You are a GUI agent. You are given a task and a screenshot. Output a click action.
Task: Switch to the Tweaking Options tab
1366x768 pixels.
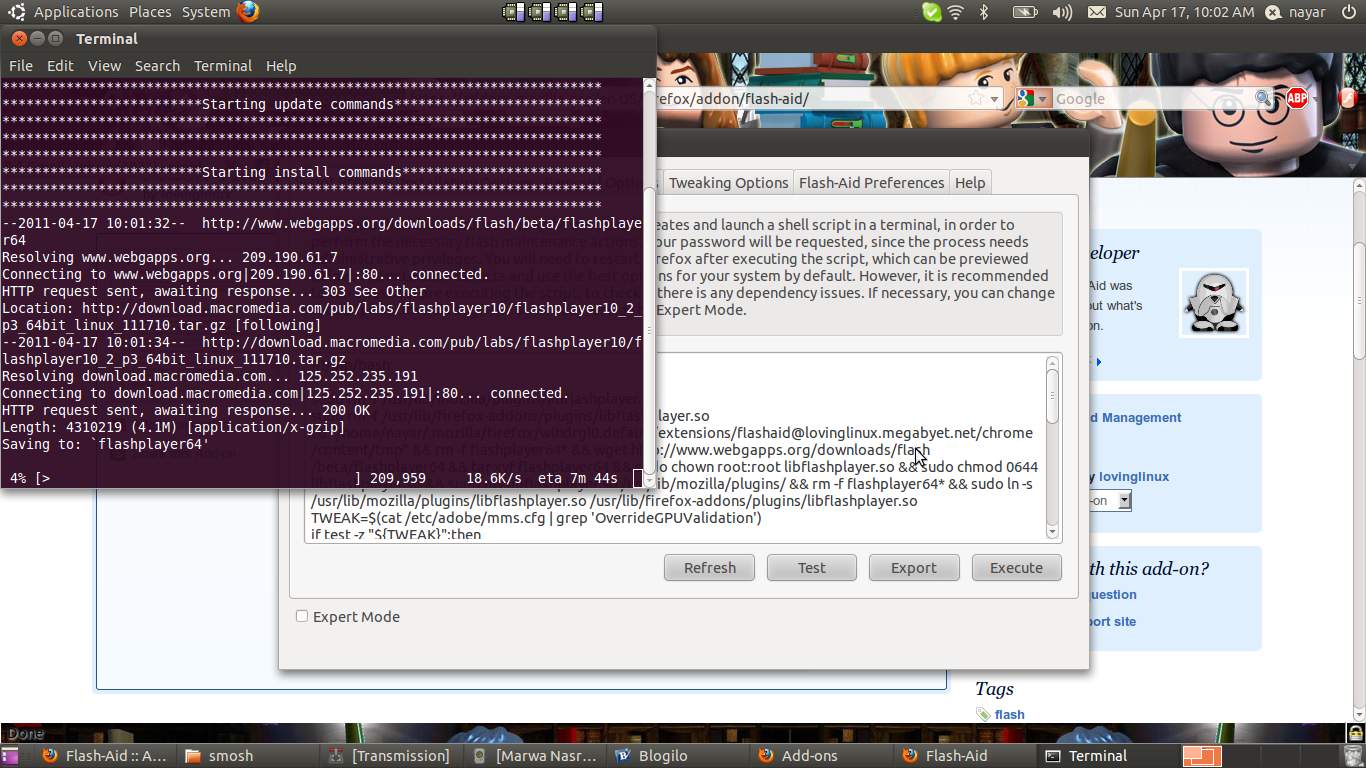728,182
